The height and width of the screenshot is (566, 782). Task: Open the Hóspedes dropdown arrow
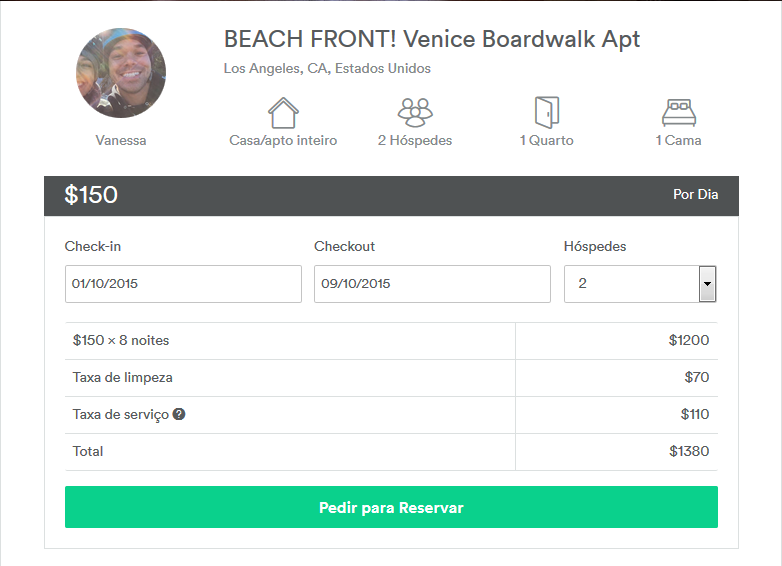(707, 284)
